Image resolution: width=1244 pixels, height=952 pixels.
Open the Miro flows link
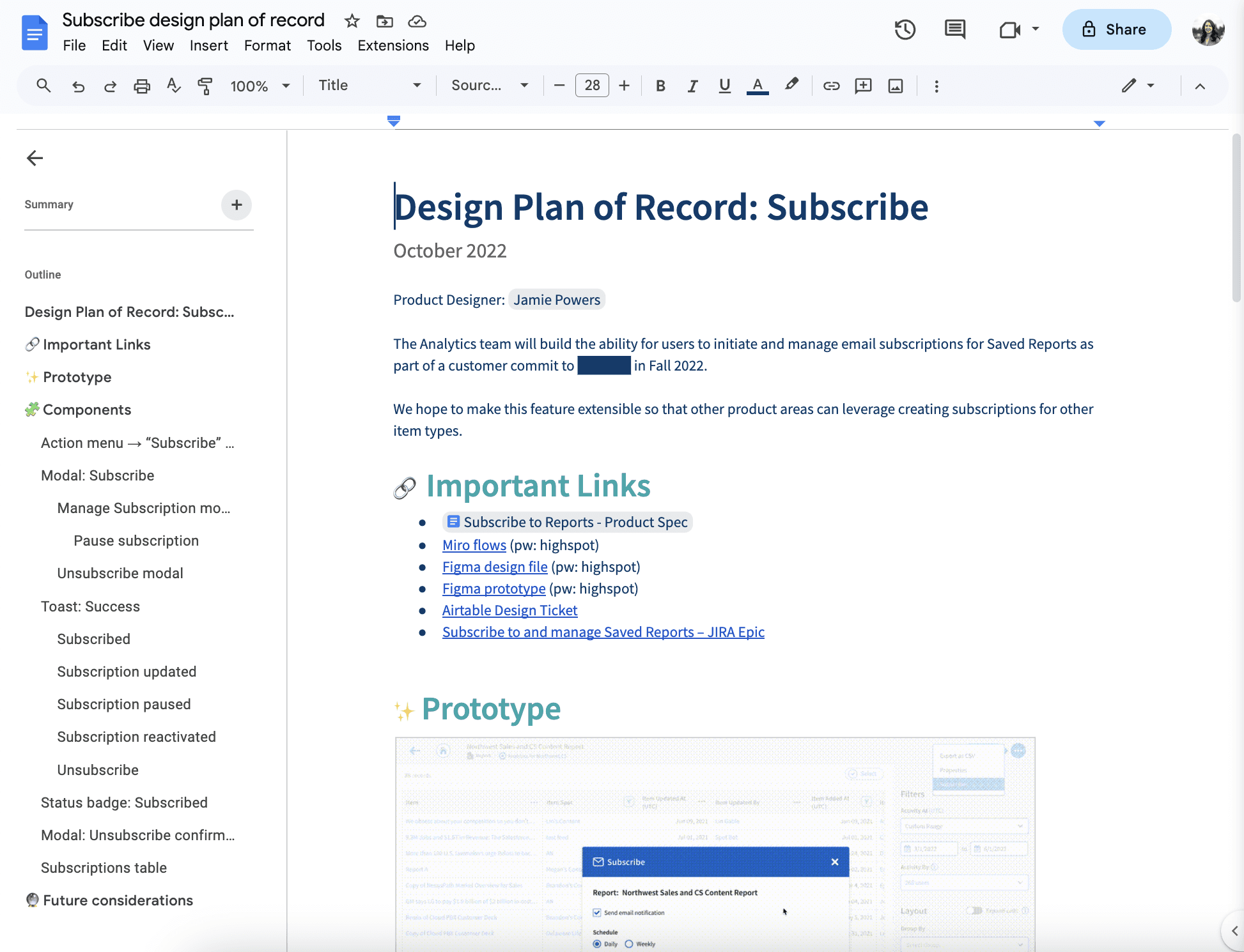click(x=474, y=545)
